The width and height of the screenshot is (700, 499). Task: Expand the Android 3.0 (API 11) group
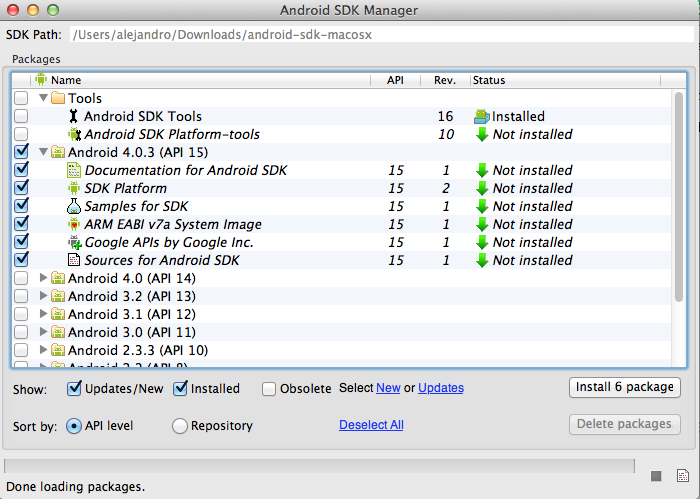pos(43,332)
